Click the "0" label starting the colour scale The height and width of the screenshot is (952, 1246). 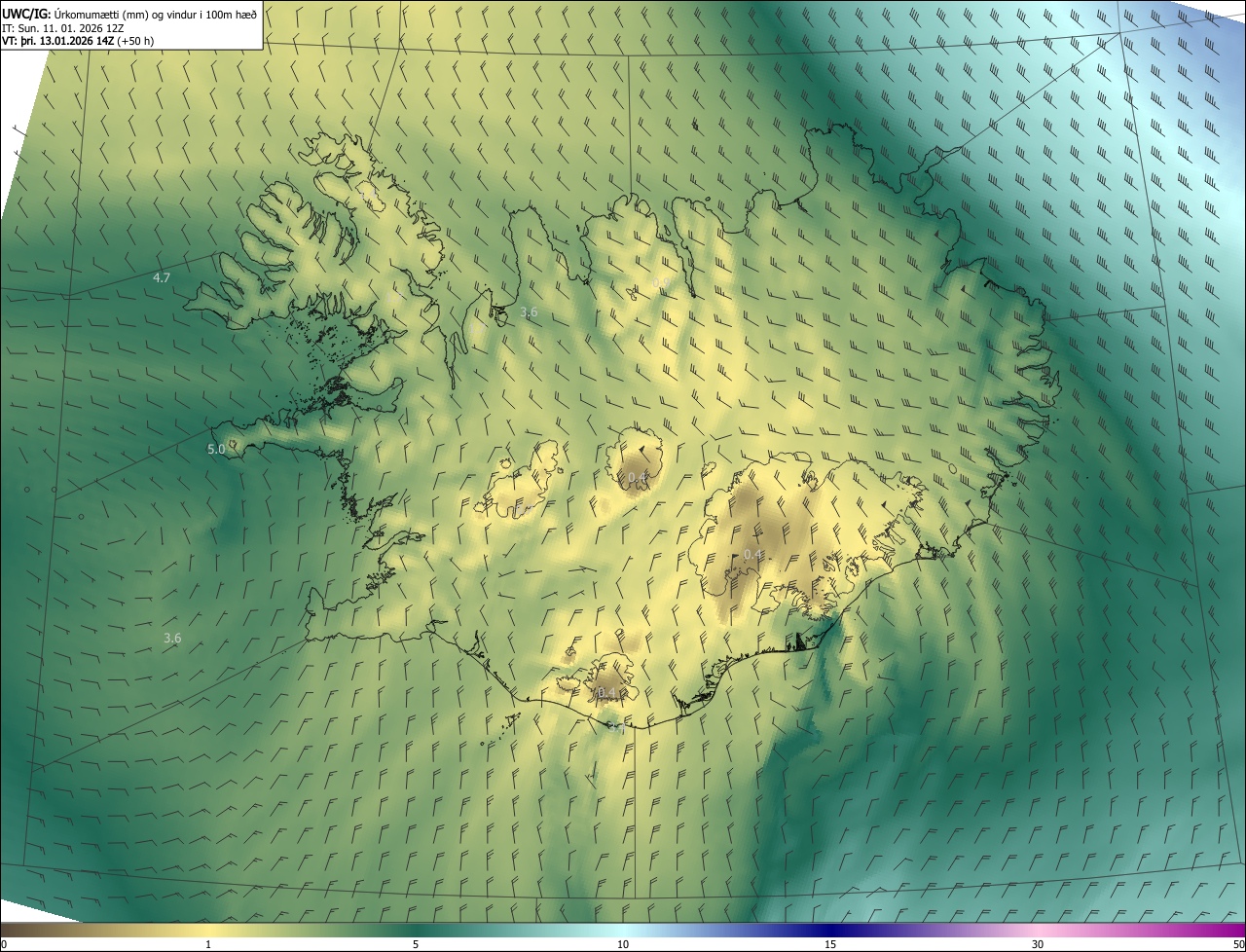[4, 944]
